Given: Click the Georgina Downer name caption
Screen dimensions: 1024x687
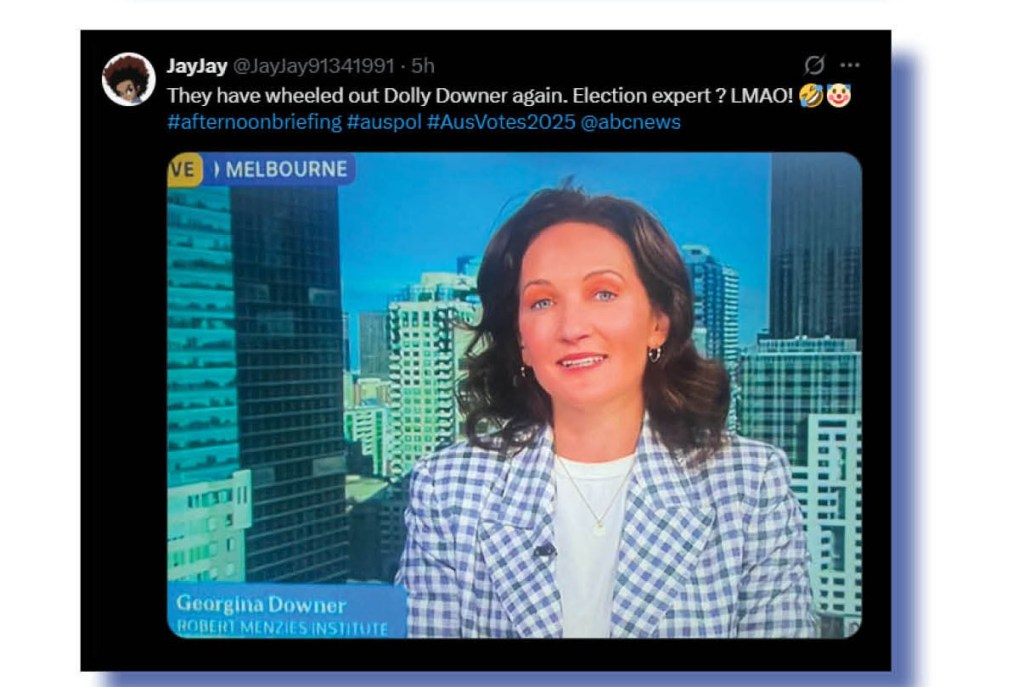Looking at the screenshot, I should click(261, 604).
